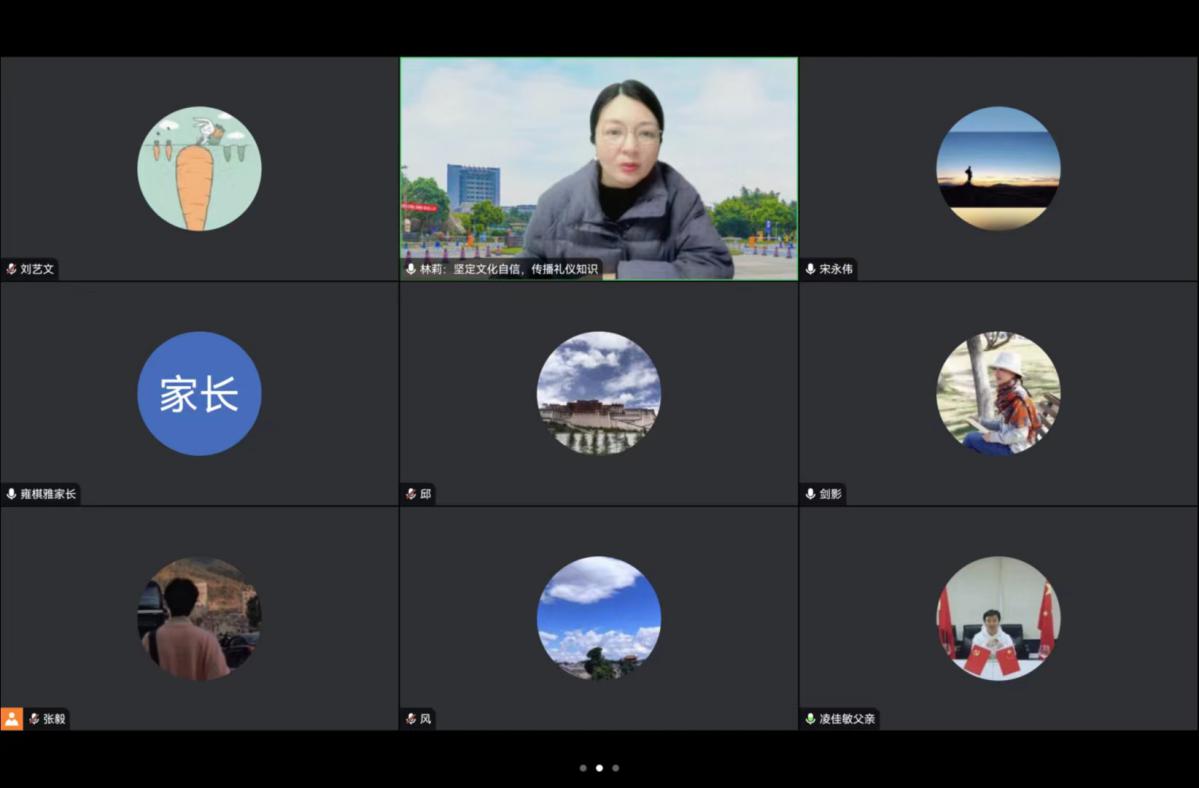This screenshot has height=788, width=1199.
Task: Click the microphone icon next to 林莉
Action: 411,269
